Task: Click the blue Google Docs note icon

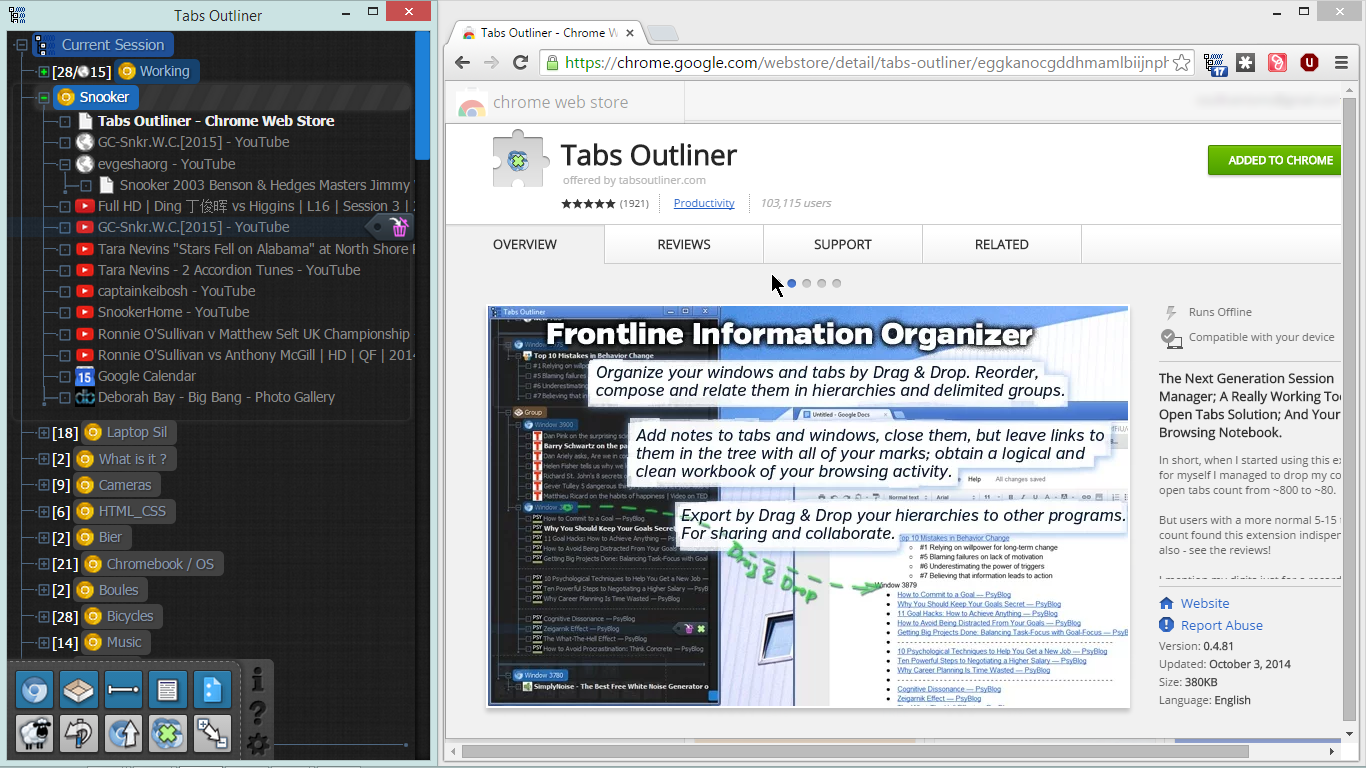Action: tap(212, 690)
